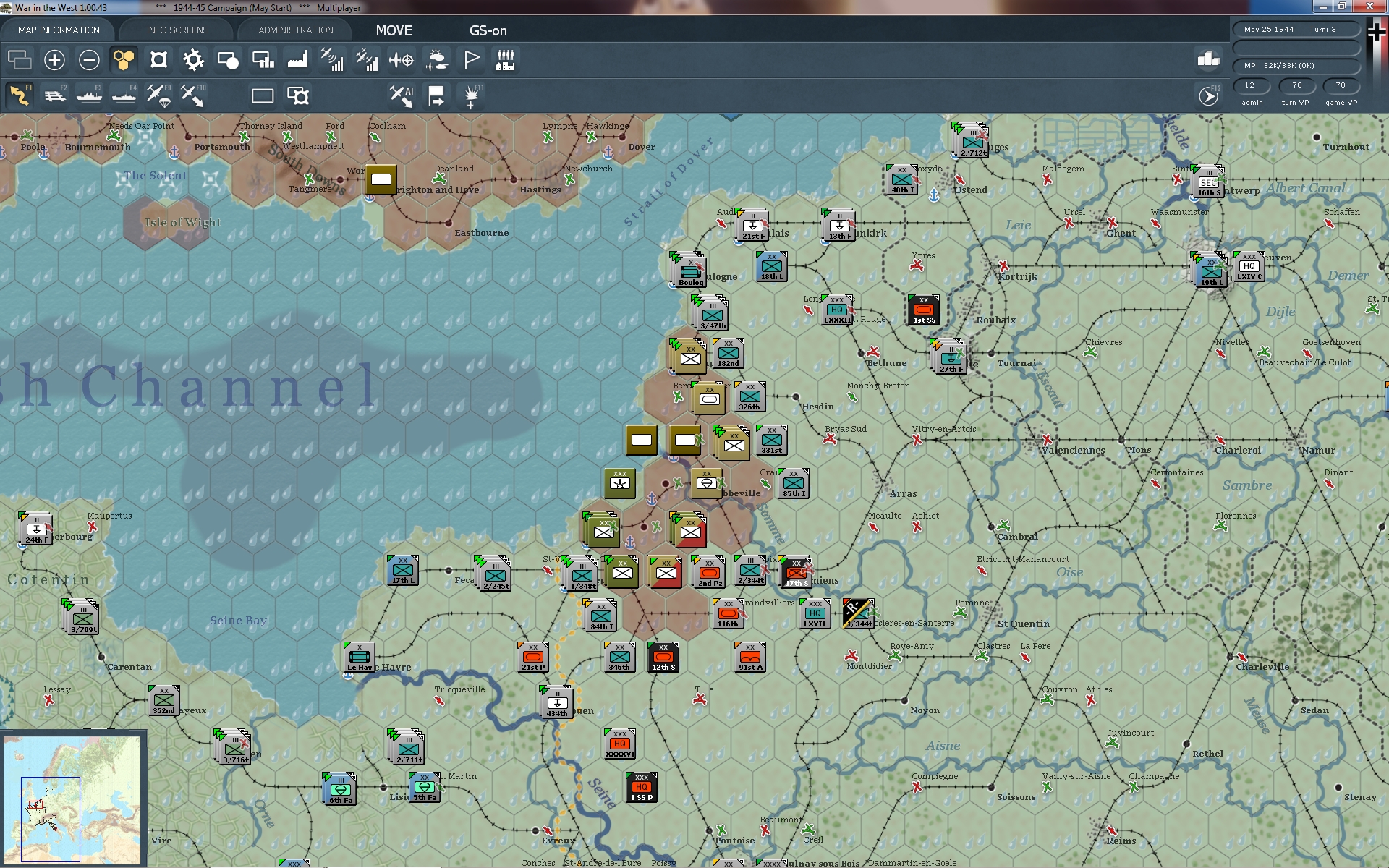Click the empty rectangle unit-box icon
Viewport: 1389px width, 868px height.
tap(263, 95)
